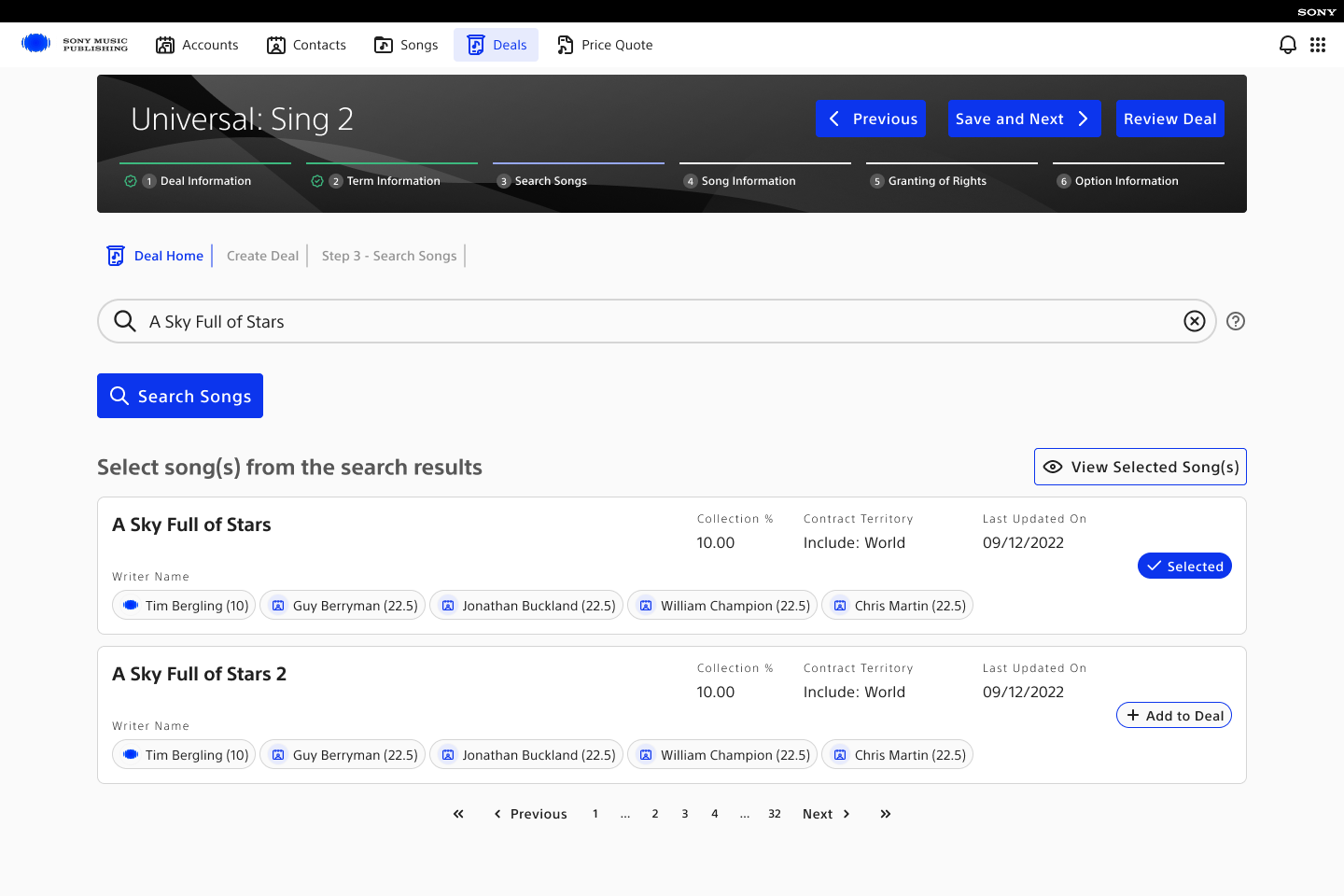Go to results page 2
The image size is (1344, 896).
655,814
